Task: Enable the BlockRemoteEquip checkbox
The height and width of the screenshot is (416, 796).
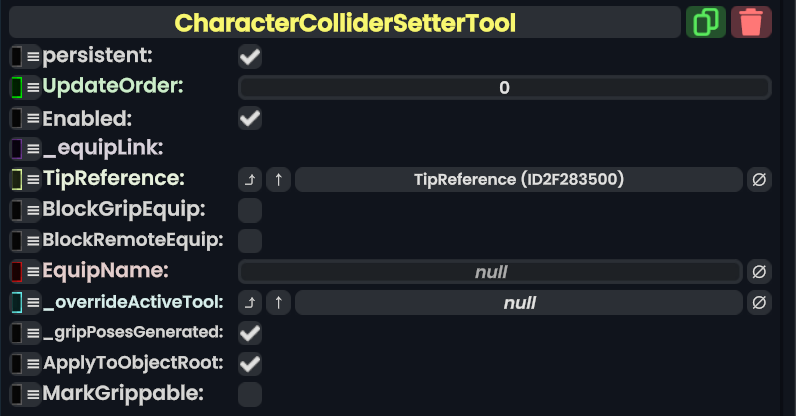Action: [x=250, y=241]
